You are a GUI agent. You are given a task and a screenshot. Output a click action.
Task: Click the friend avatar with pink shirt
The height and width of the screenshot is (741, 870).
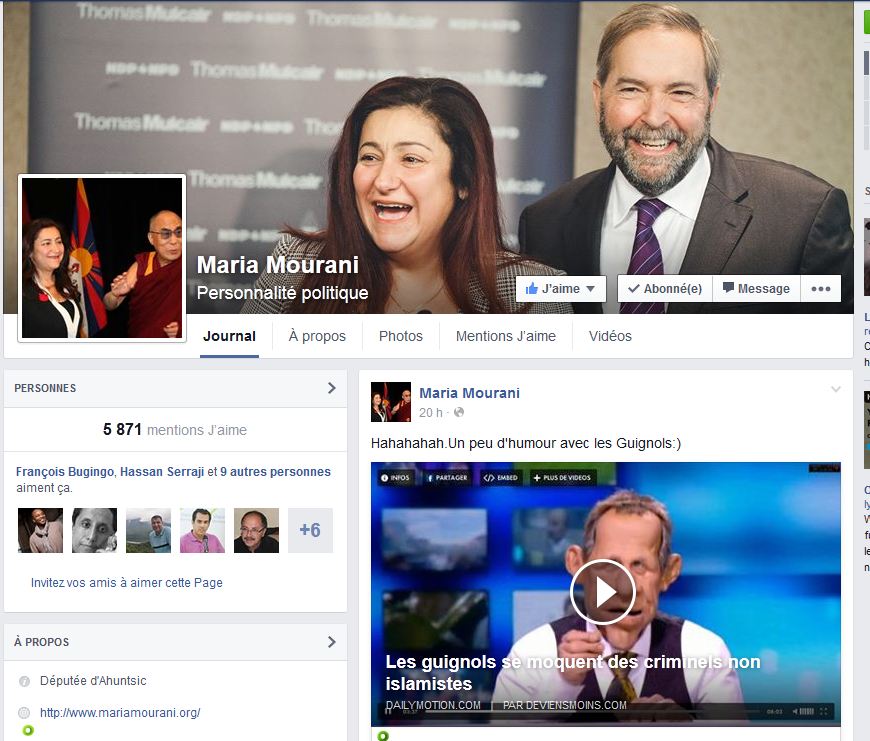(202, 530)
